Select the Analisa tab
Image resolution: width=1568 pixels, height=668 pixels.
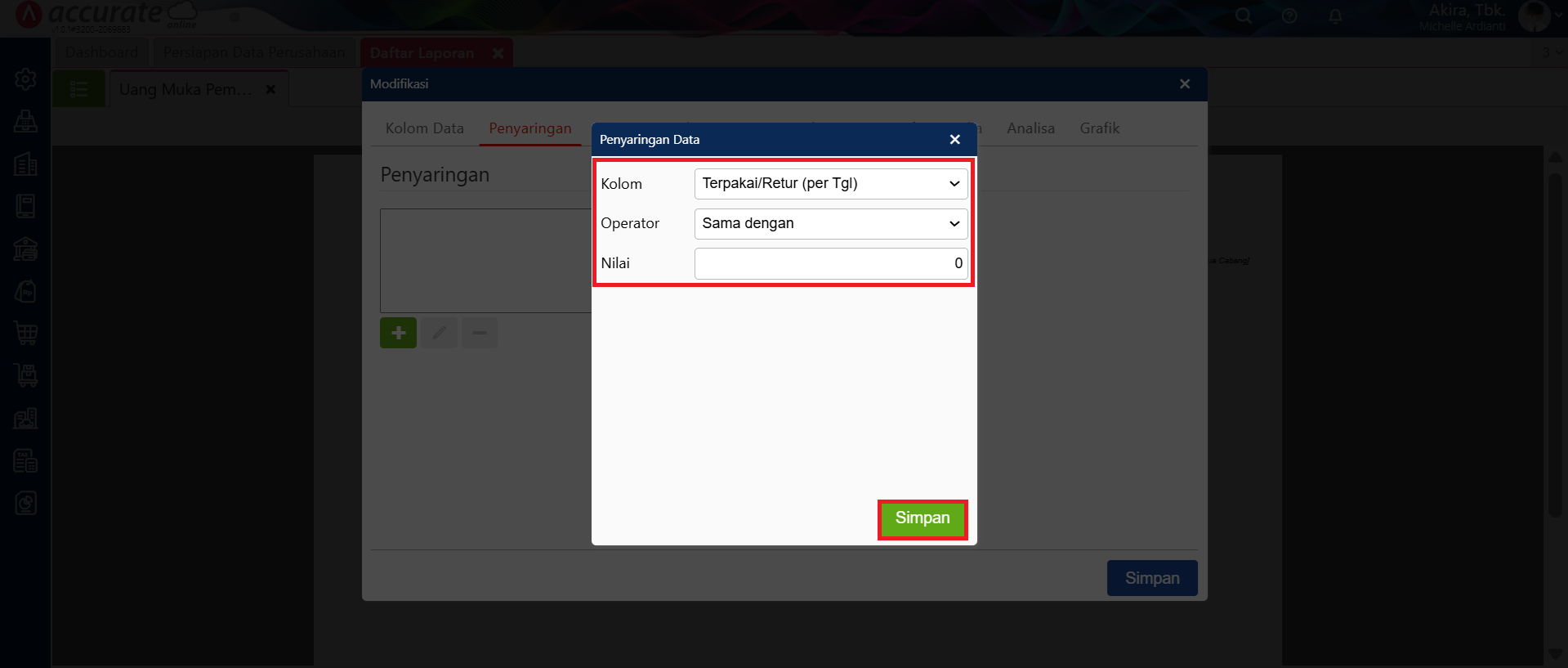point(1030,128)
